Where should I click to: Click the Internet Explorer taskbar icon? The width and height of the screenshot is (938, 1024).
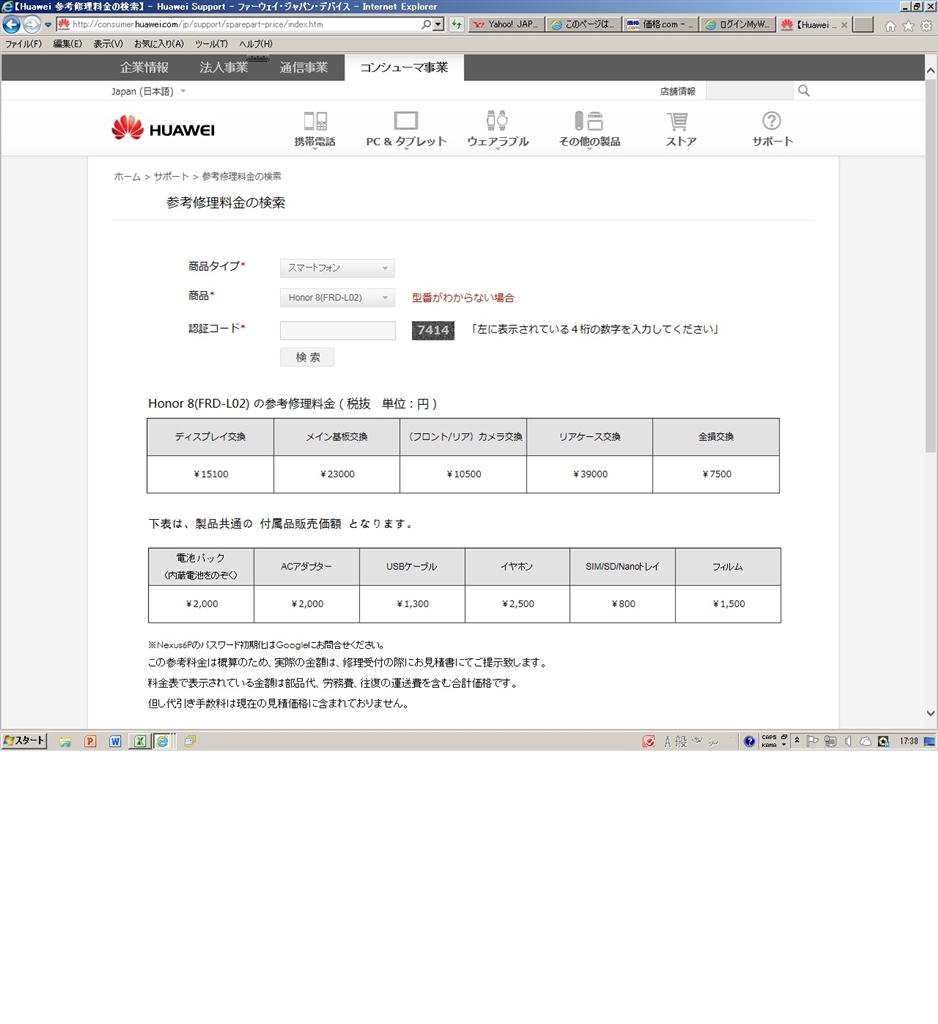coord(162,741)
